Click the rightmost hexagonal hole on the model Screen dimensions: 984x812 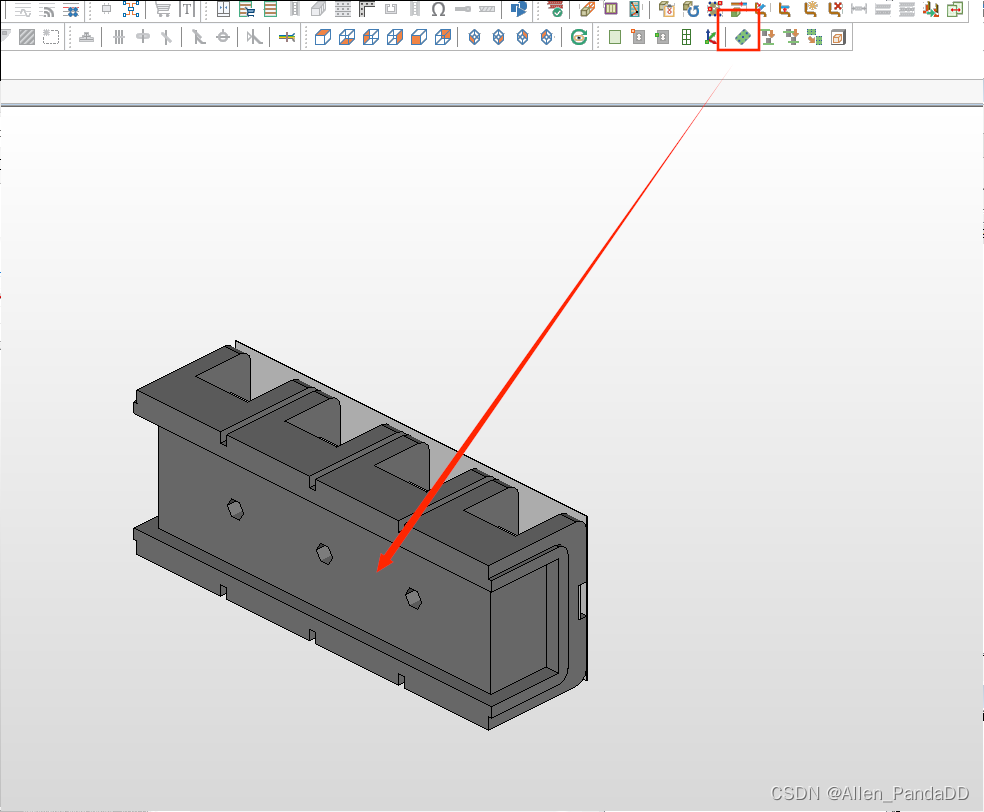pos(412,597)
